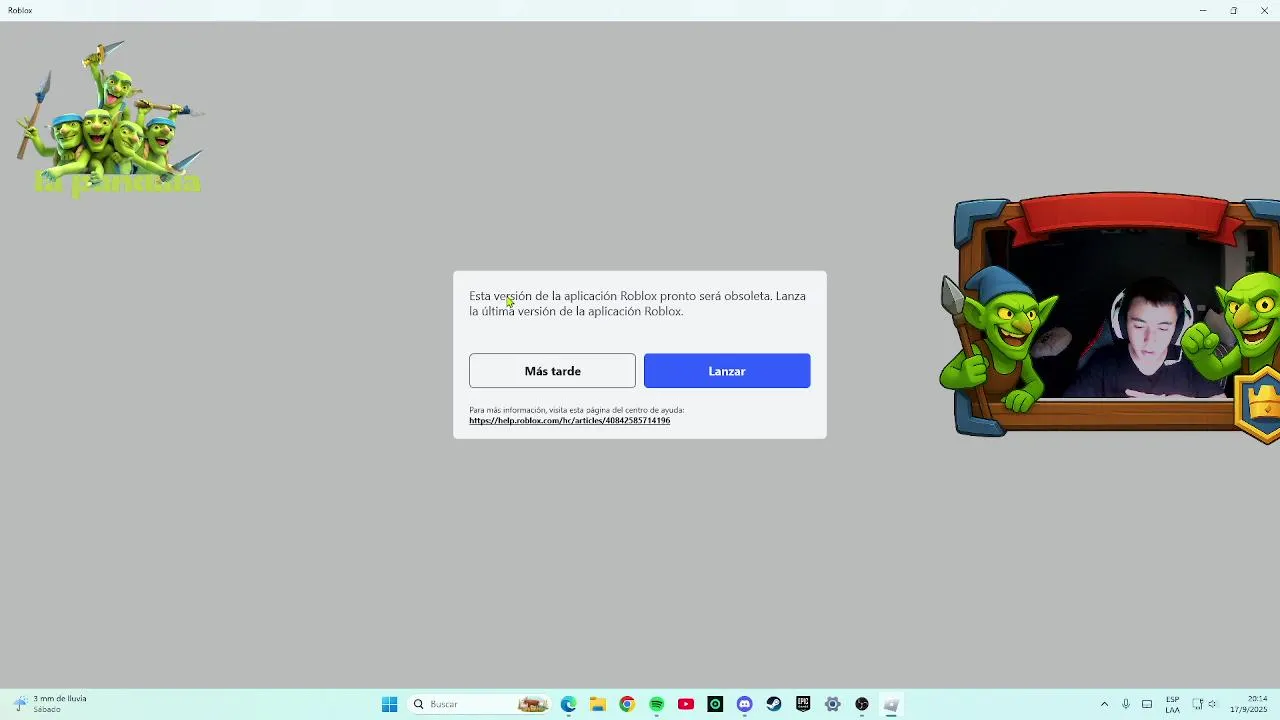Open Google Chrome from the taskbar
The image size is (1280, 720).
click(627, 704)
